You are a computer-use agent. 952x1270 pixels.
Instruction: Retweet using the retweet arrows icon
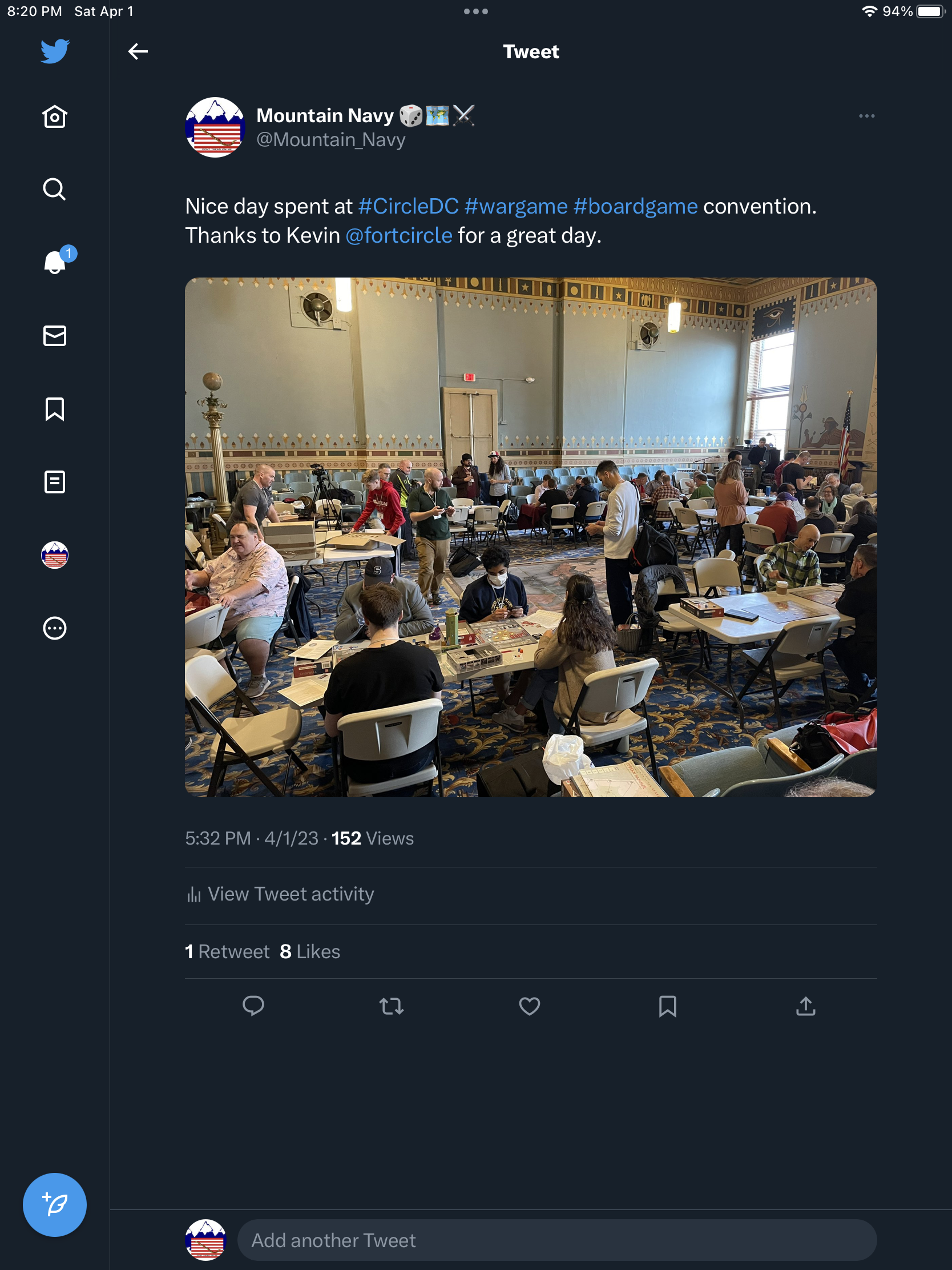(392, 1006)
